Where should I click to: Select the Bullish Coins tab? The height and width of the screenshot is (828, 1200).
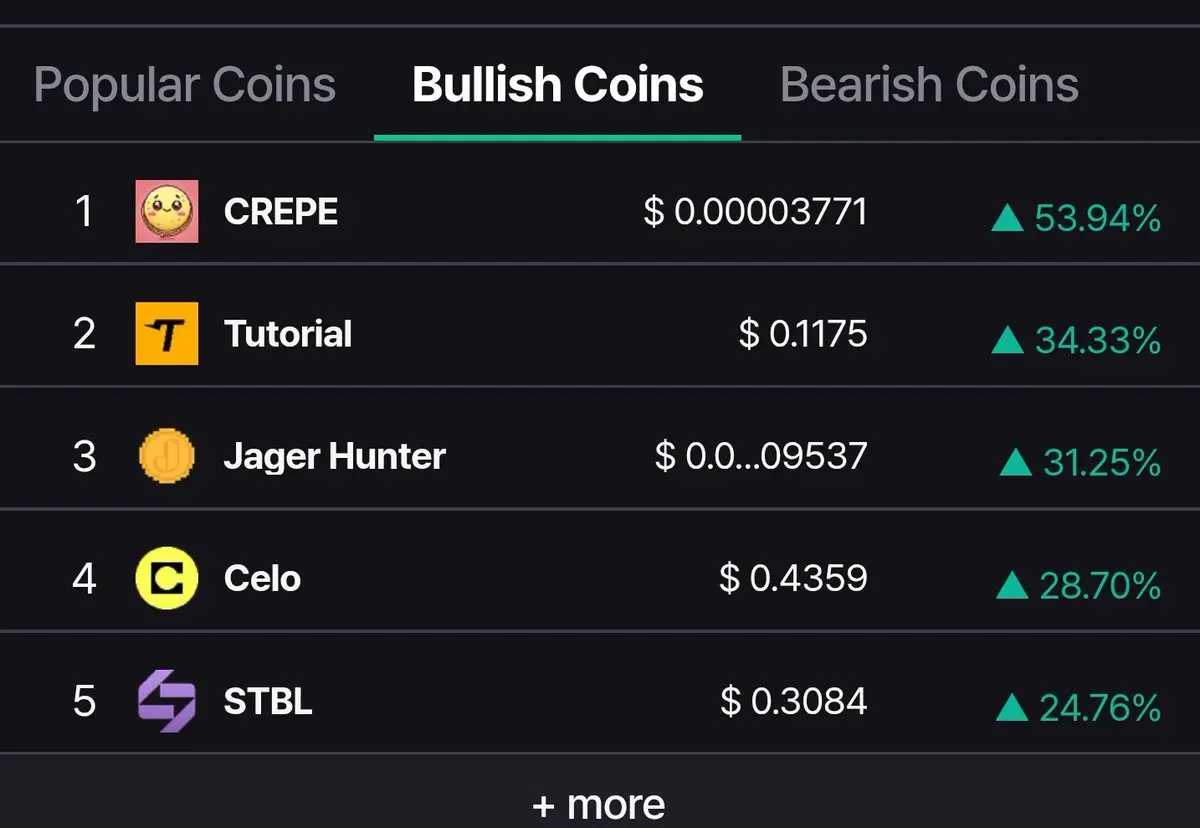pos(558,85)
